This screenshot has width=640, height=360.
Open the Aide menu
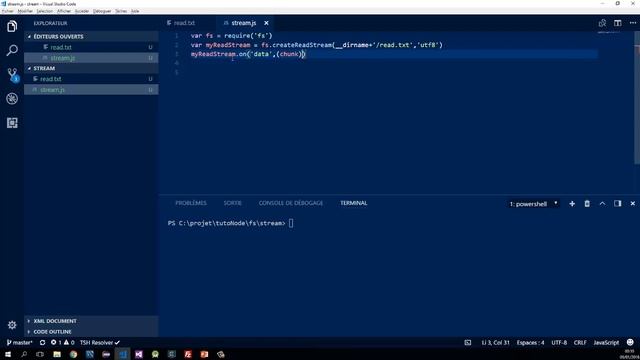[135, 11]
